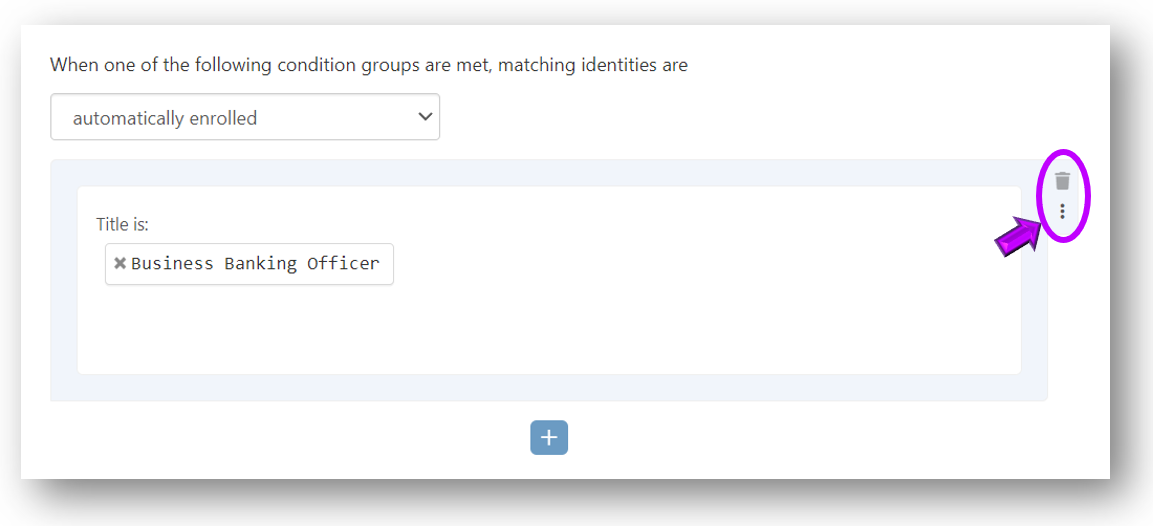Open the automatically enrolled dropdown

[245, 118]
